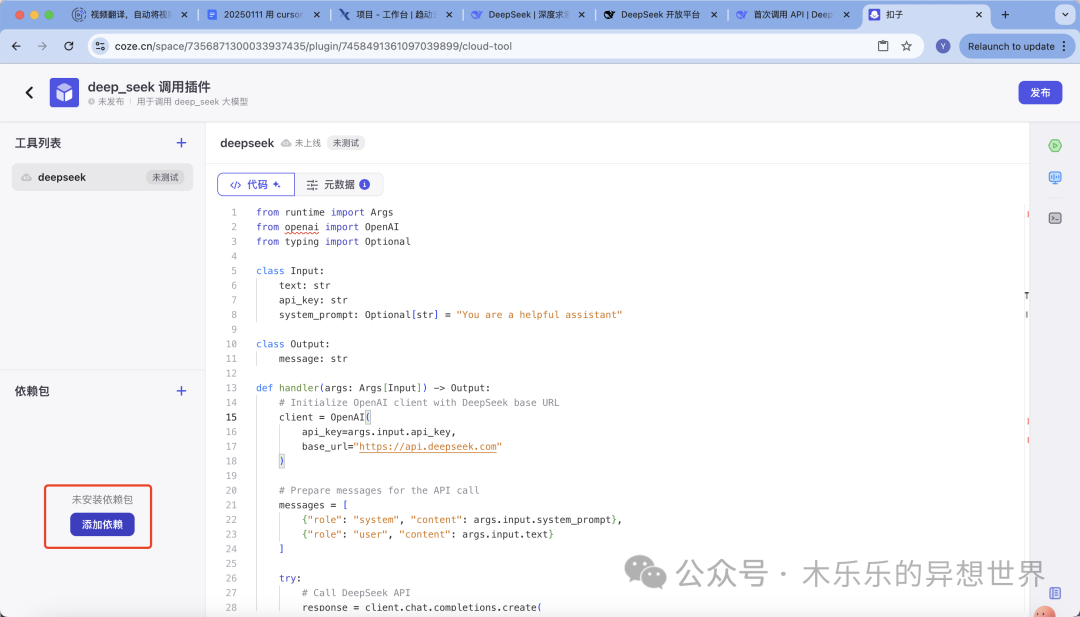Open a new browser tab
The width and height of the screenshot is (1080, 617).
1005,14
